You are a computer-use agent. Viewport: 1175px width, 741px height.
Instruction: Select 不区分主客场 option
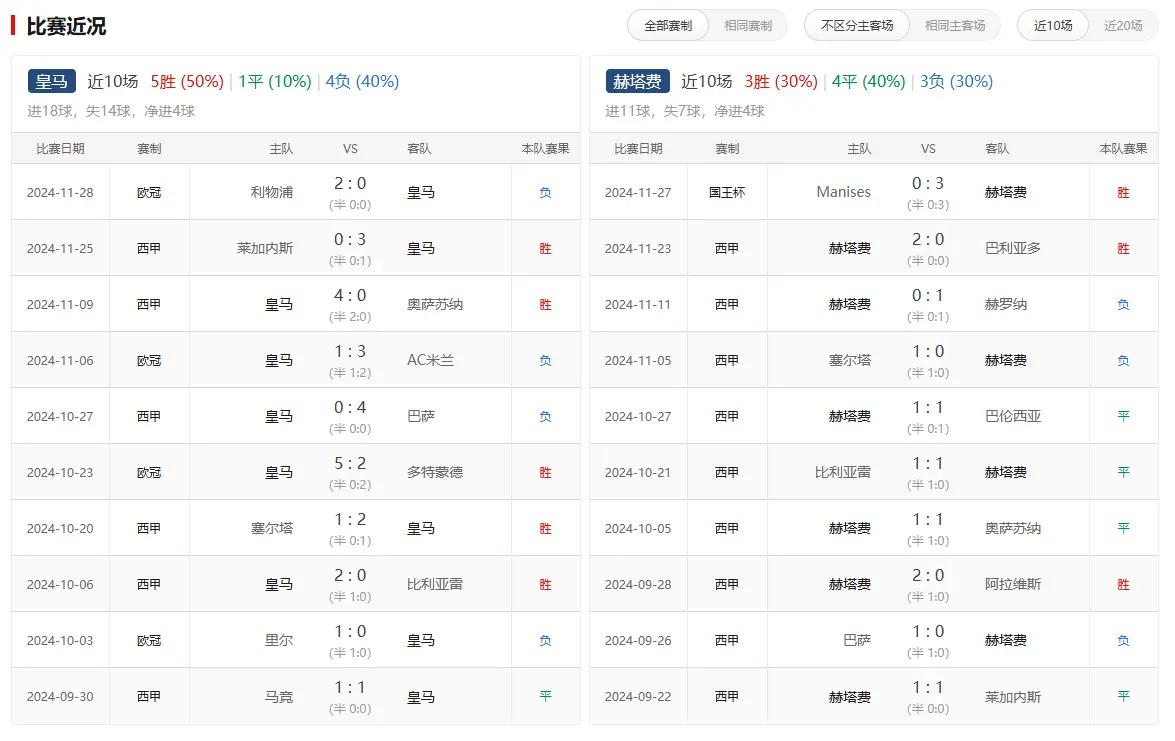point(857,25)
